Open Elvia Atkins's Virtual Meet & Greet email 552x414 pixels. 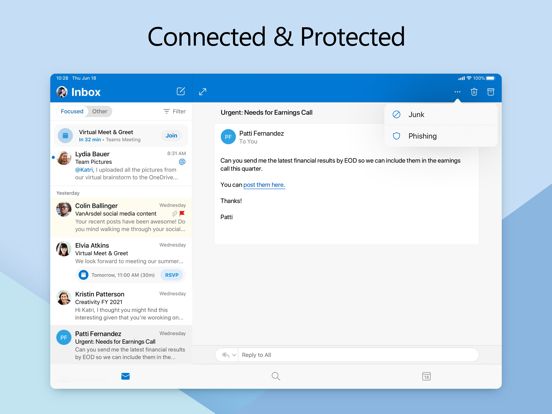tap(121, 261)
